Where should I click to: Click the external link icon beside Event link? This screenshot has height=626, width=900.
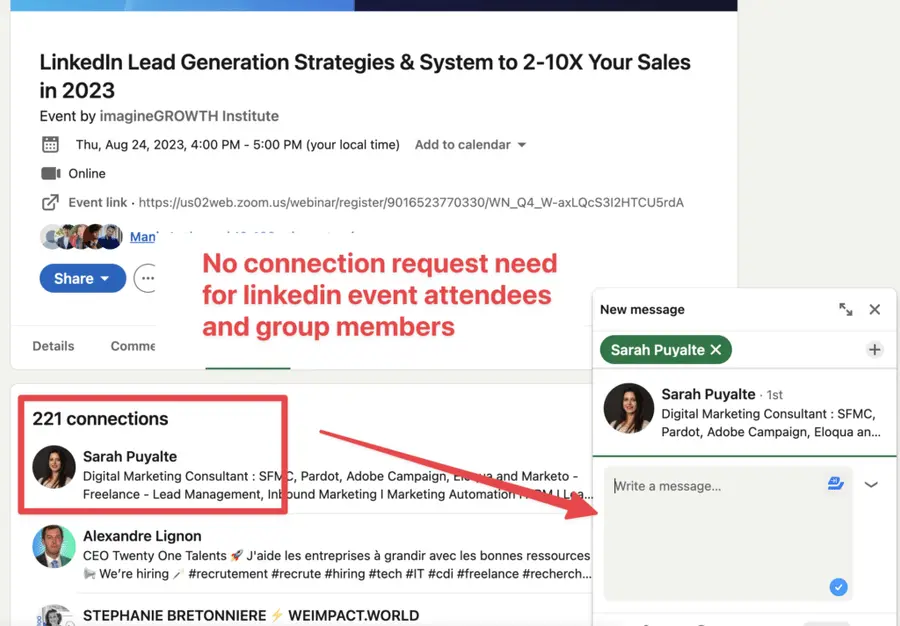point(50,202)
